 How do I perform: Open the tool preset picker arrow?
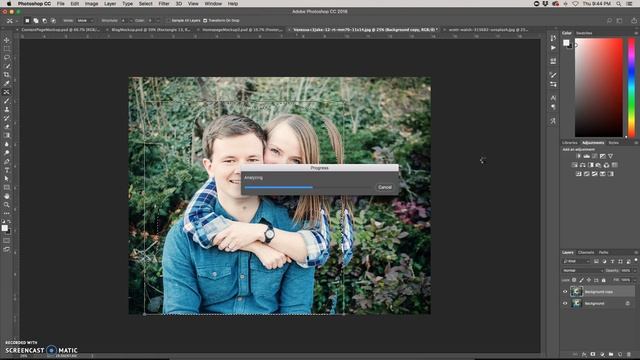click(x=16, y=20)
